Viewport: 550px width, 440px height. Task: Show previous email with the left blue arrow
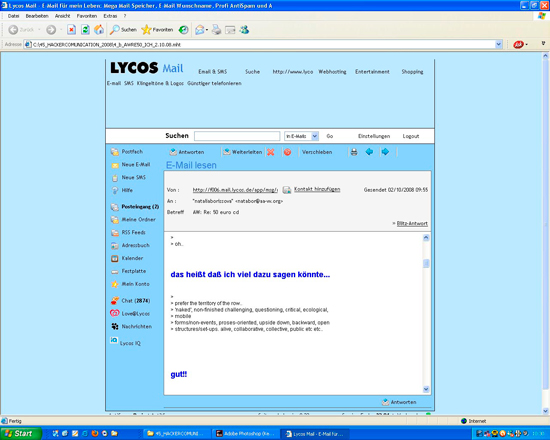tap(369, 152)
